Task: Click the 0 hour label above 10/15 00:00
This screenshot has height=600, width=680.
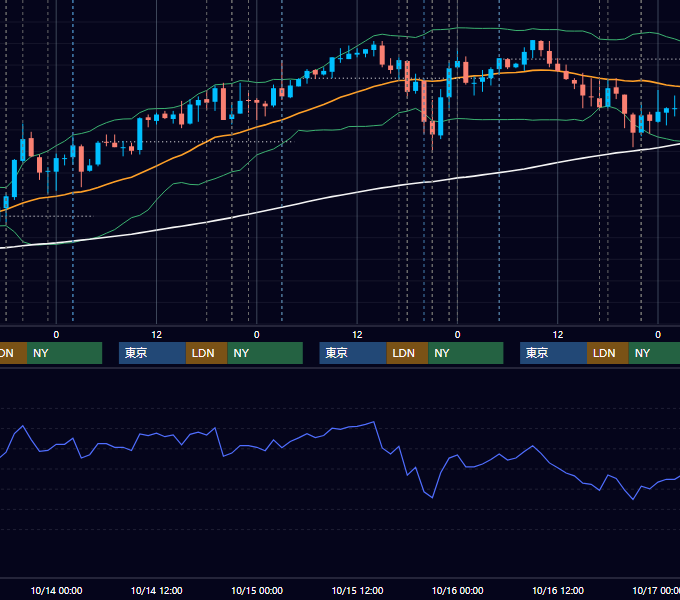Action: point(257,335)
